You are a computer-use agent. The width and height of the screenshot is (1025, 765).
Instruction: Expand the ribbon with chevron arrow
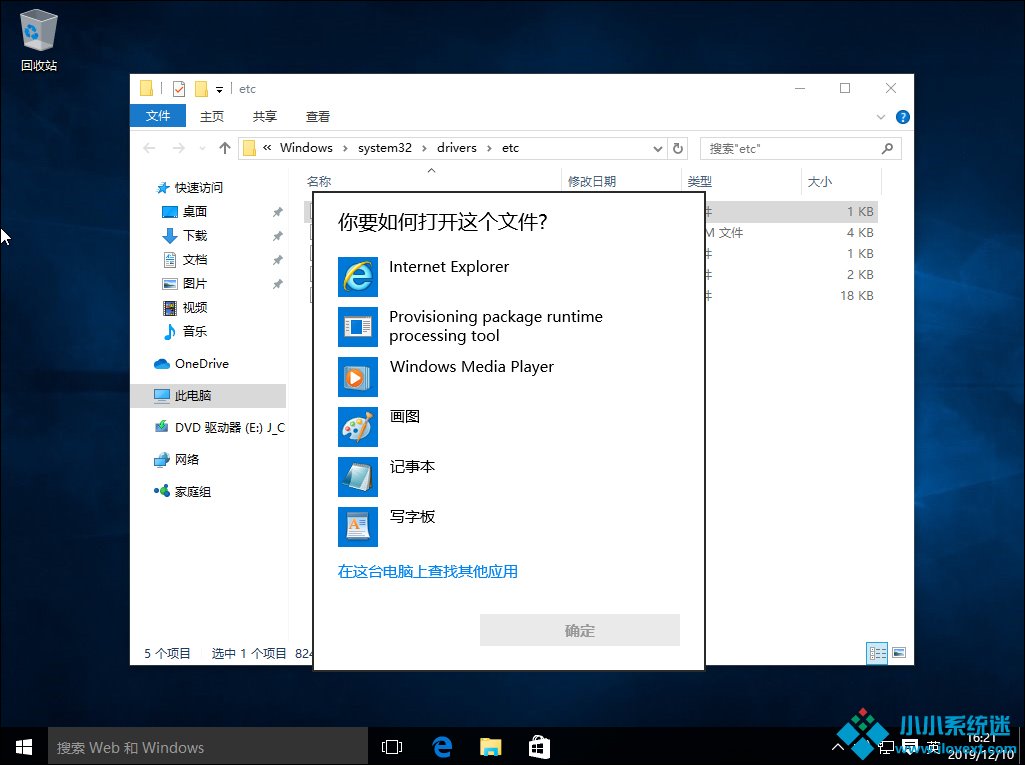[881, 117]
